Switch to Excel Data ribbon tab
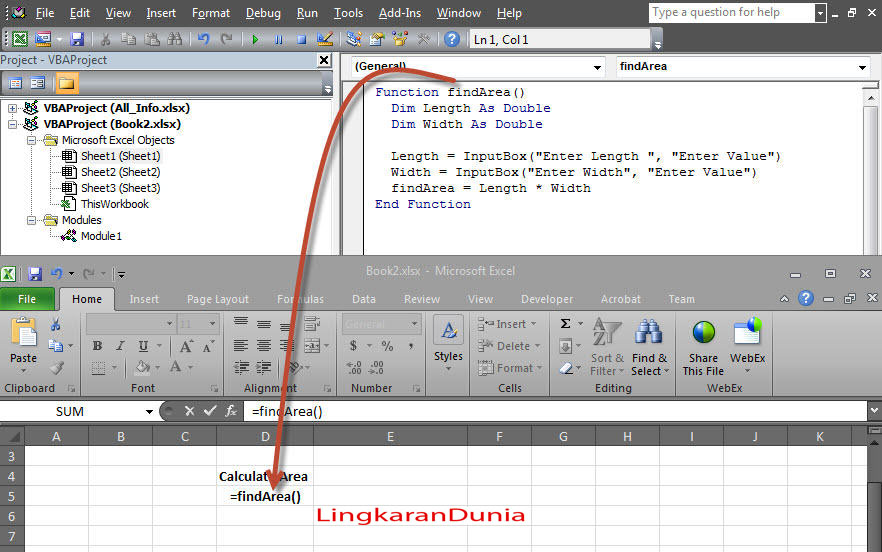The height and width of the screenshot is (552, 882). tap(364, 299)
